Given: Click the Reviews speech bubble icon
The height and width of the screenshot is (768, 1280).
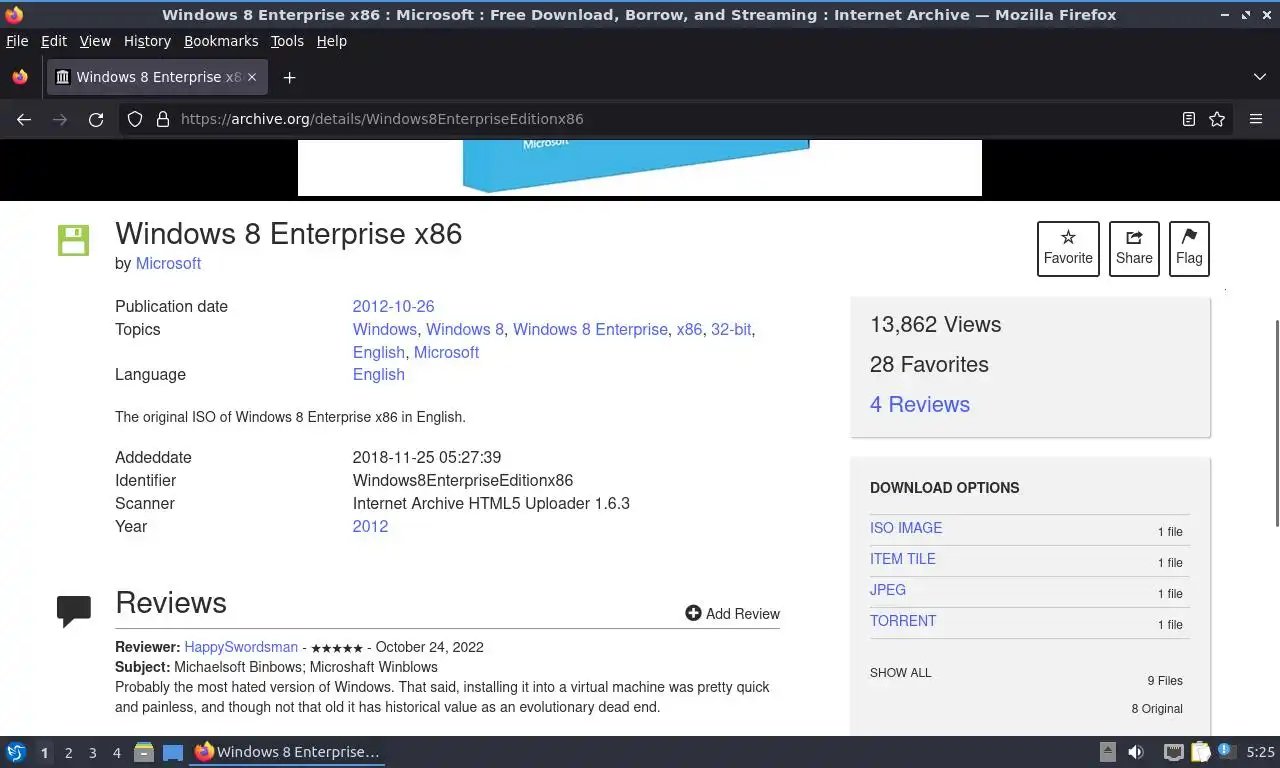Looking at the screenshot, I should 74,610.
